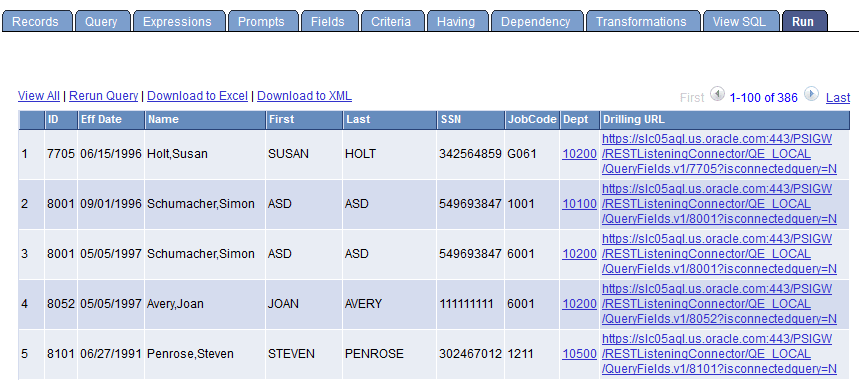Click Download to XML link
This screenshot has height=380, width=859.
pyautogui.click(x=305, y=96)
